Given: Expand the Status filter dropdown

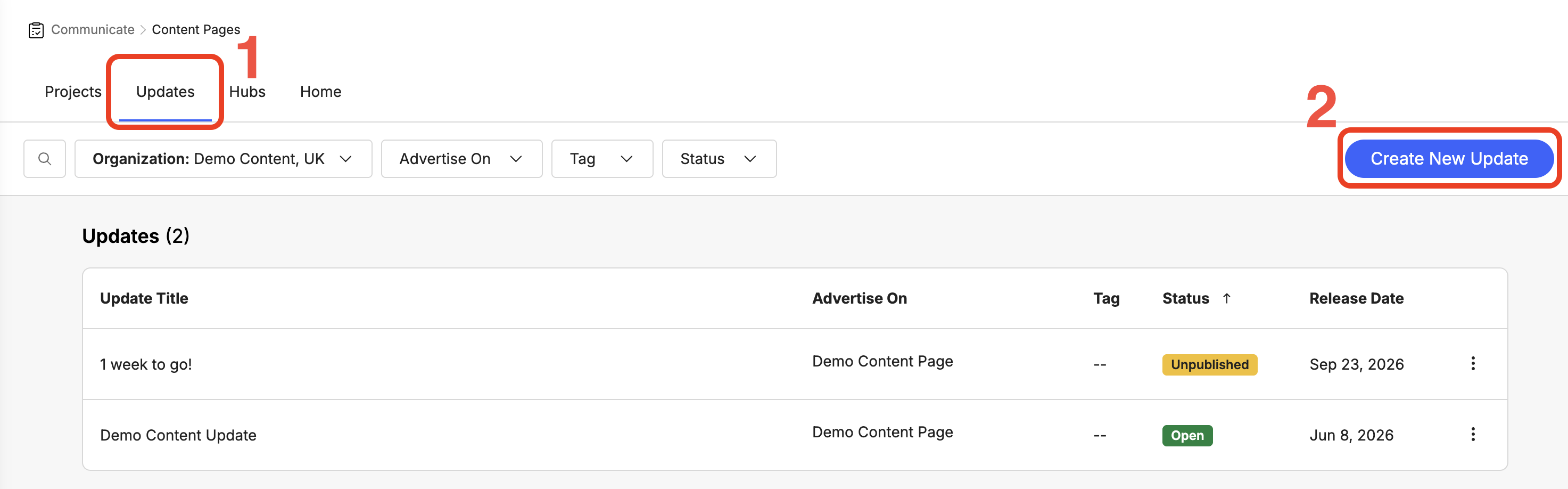Looking at the screenshot, I should tap(719, 159).
